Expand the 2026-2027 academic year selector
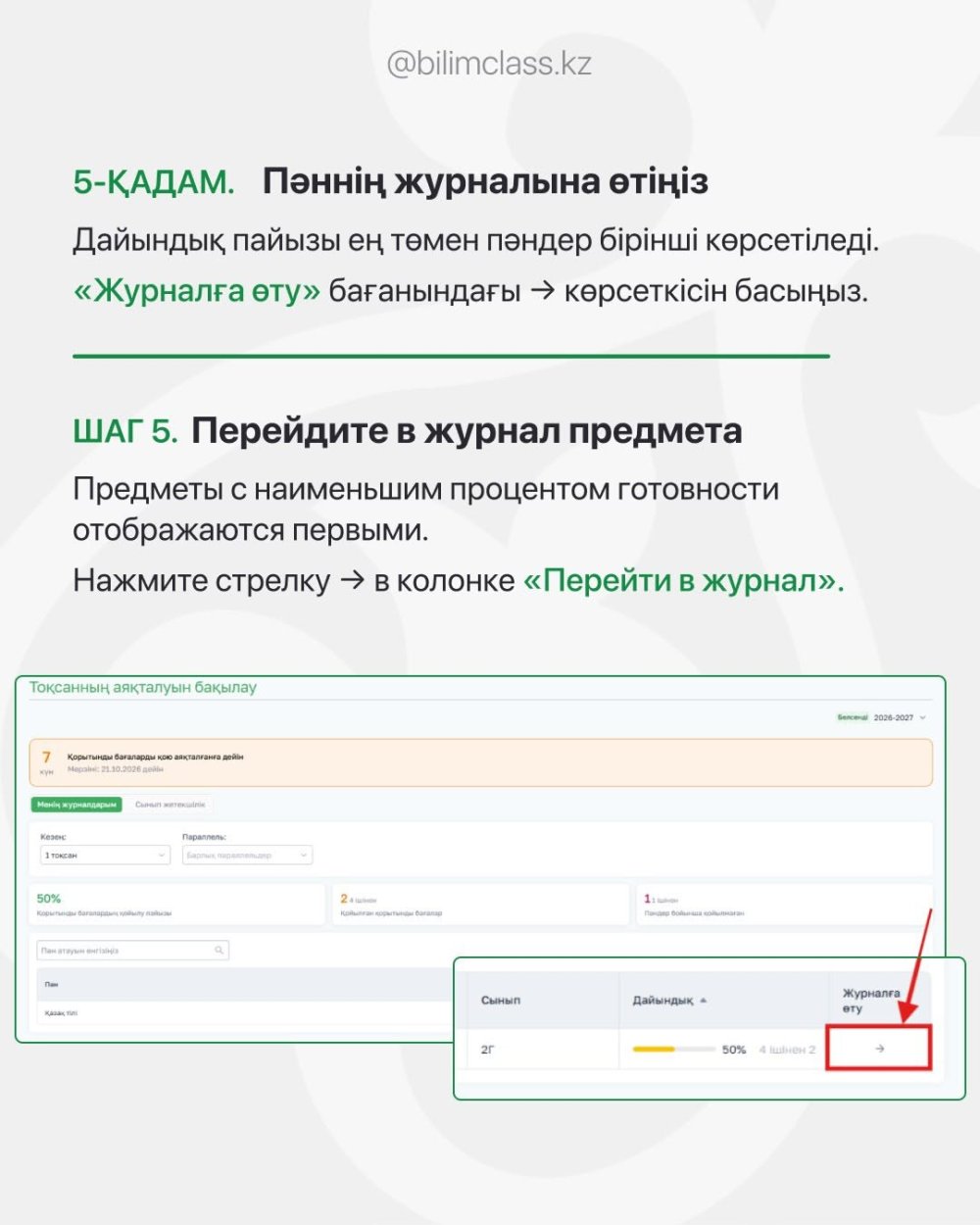980x1225 pixels. click(900, 717)
